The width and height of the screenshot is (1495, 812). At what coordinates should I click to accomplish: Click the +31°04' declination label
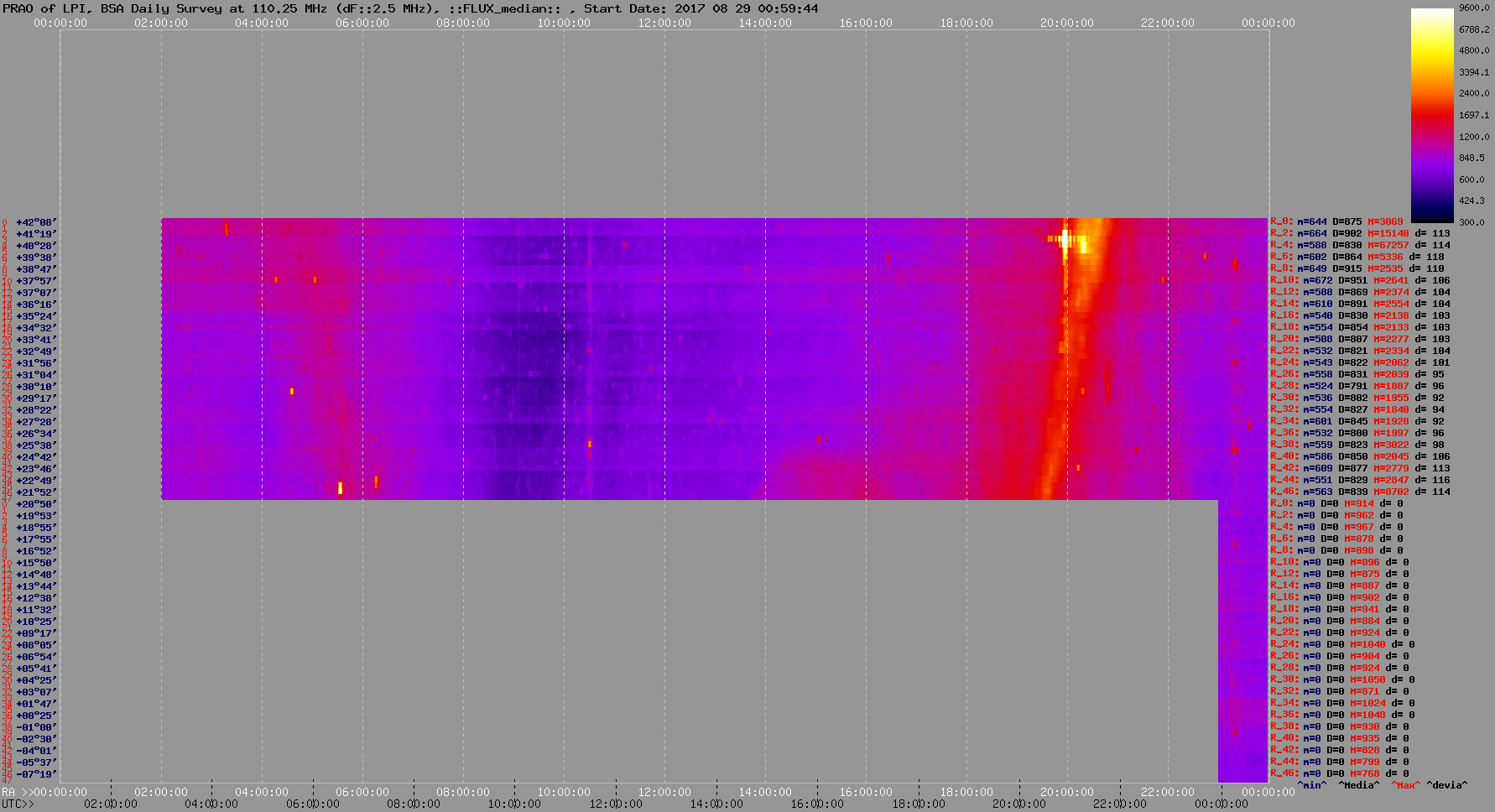36,375
